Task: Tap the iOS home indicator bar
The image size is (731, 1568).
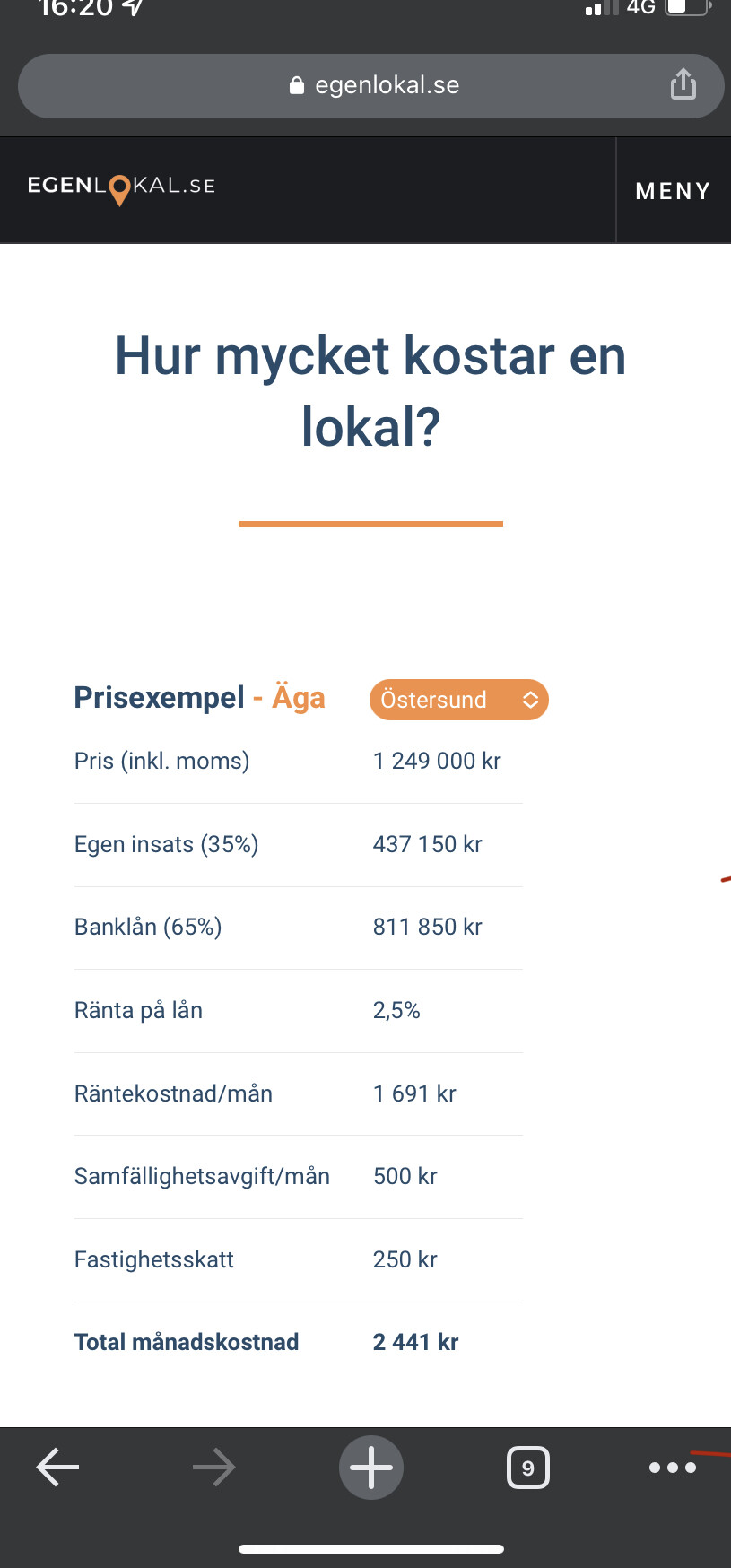Action: tap(371, 1548)
